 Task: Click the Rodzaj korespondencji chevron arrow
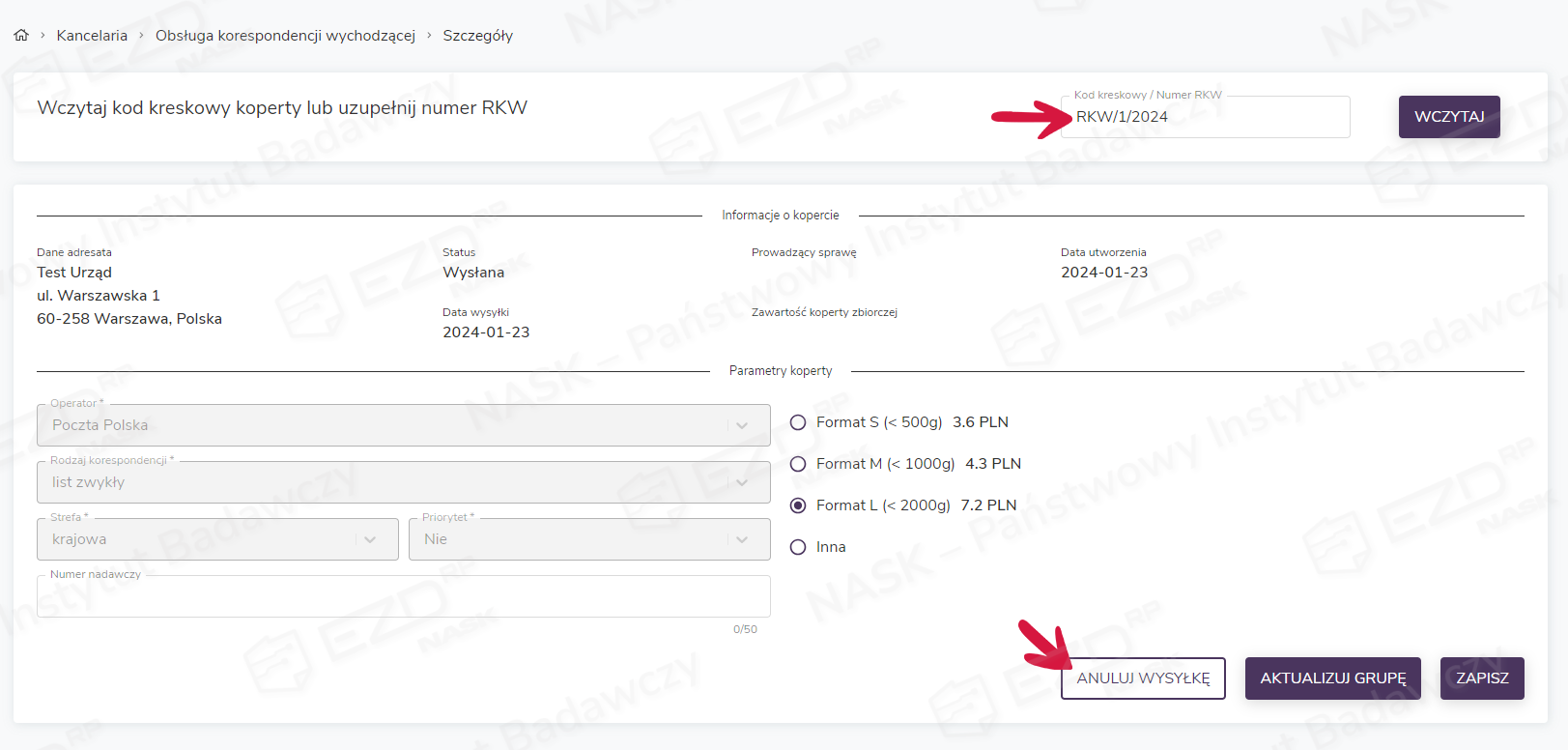point(742,482)
